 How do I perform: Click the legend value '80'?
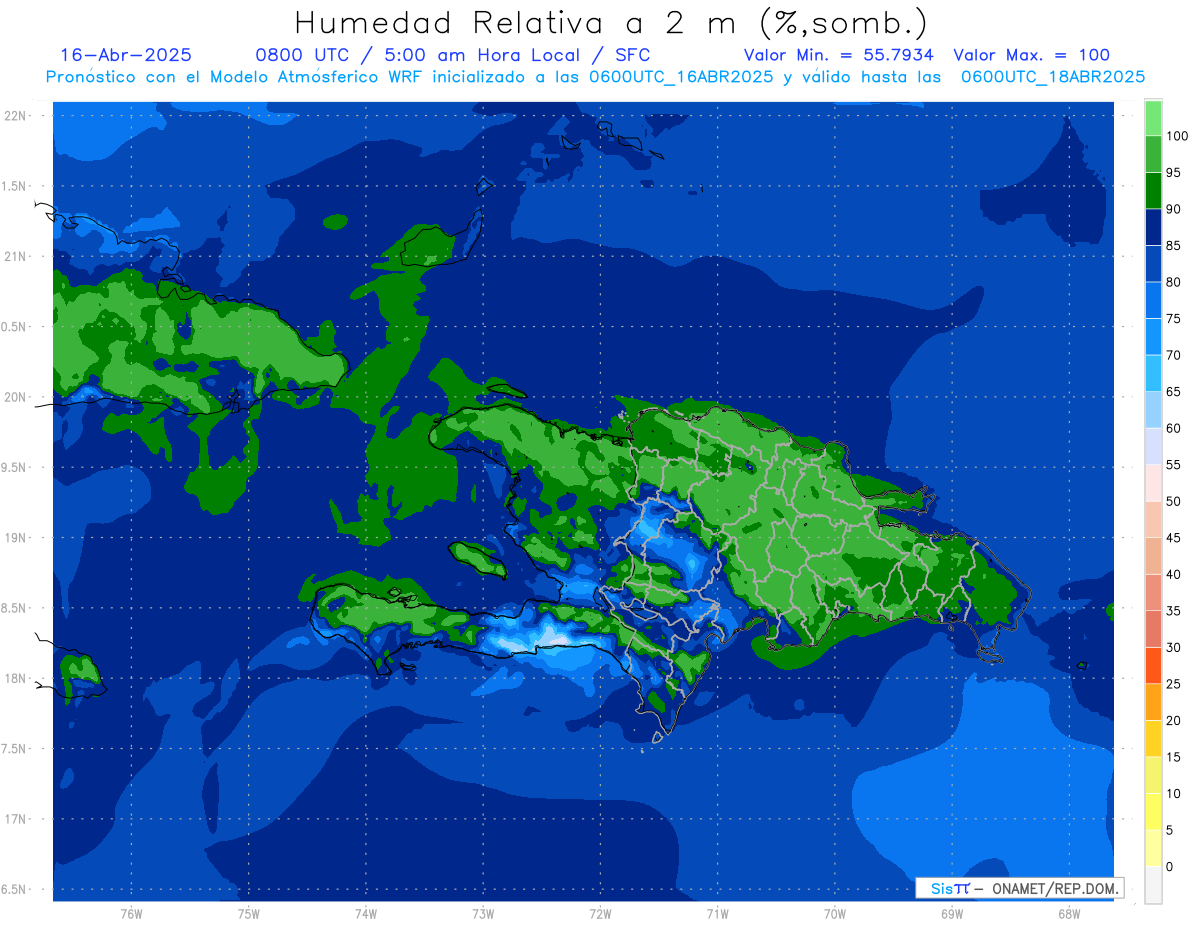pyautogui.click(x=1173, y=283)
